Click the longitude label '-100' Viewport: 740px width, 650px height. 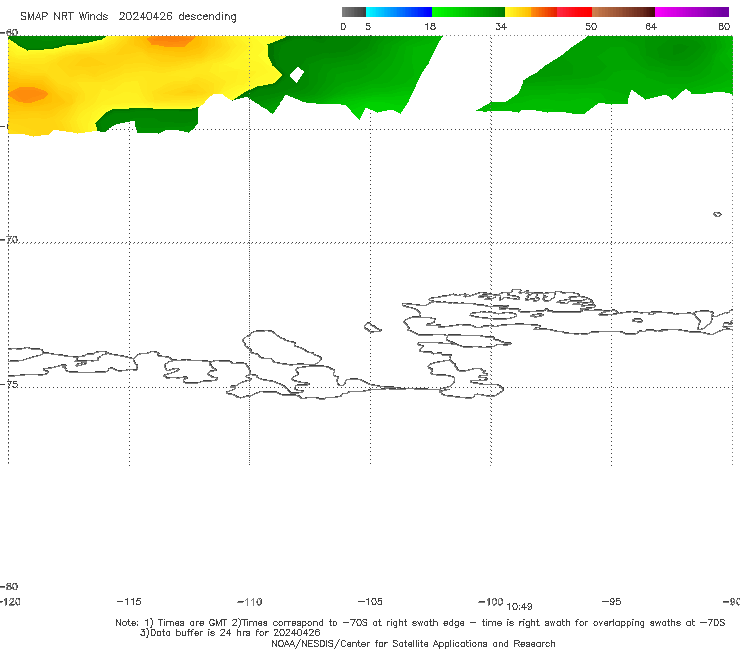point(491,601)
